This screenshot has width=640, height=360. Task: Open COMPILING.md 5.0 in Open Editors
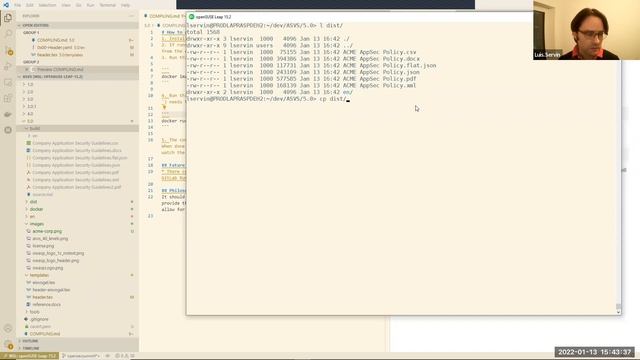pos(78,40)
